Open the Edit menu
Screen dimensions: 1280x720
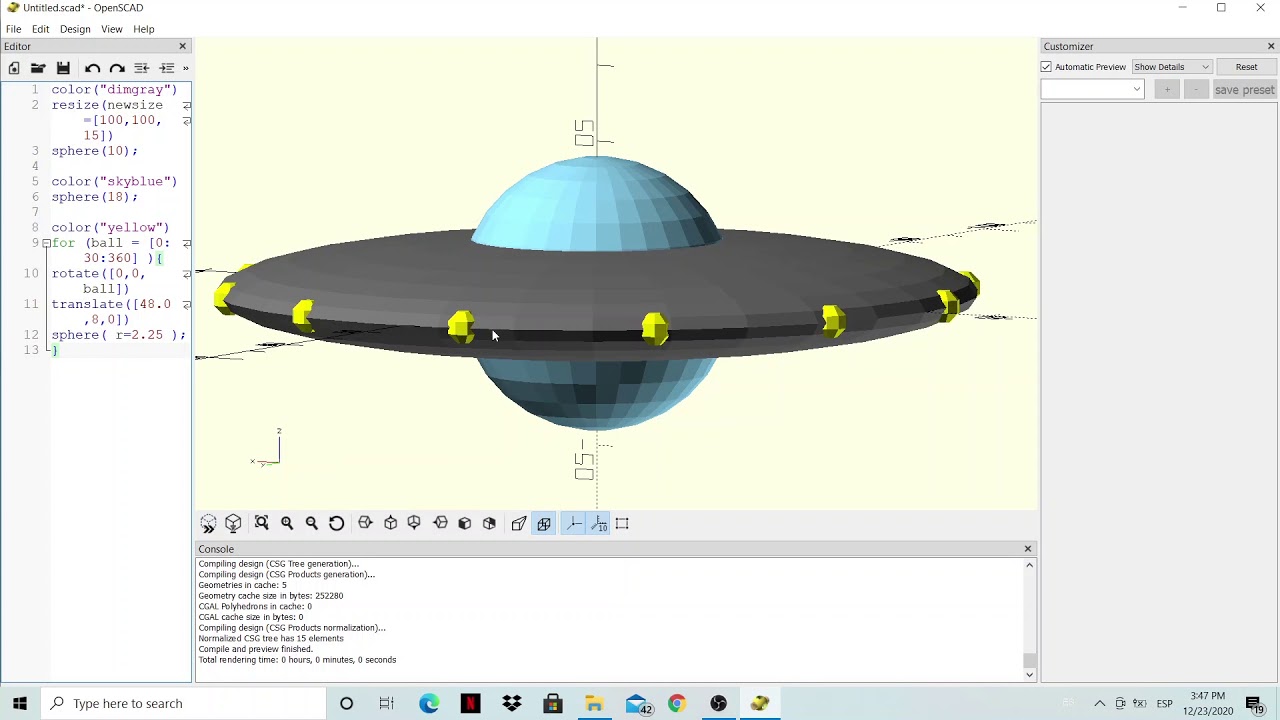pos(40,29)
